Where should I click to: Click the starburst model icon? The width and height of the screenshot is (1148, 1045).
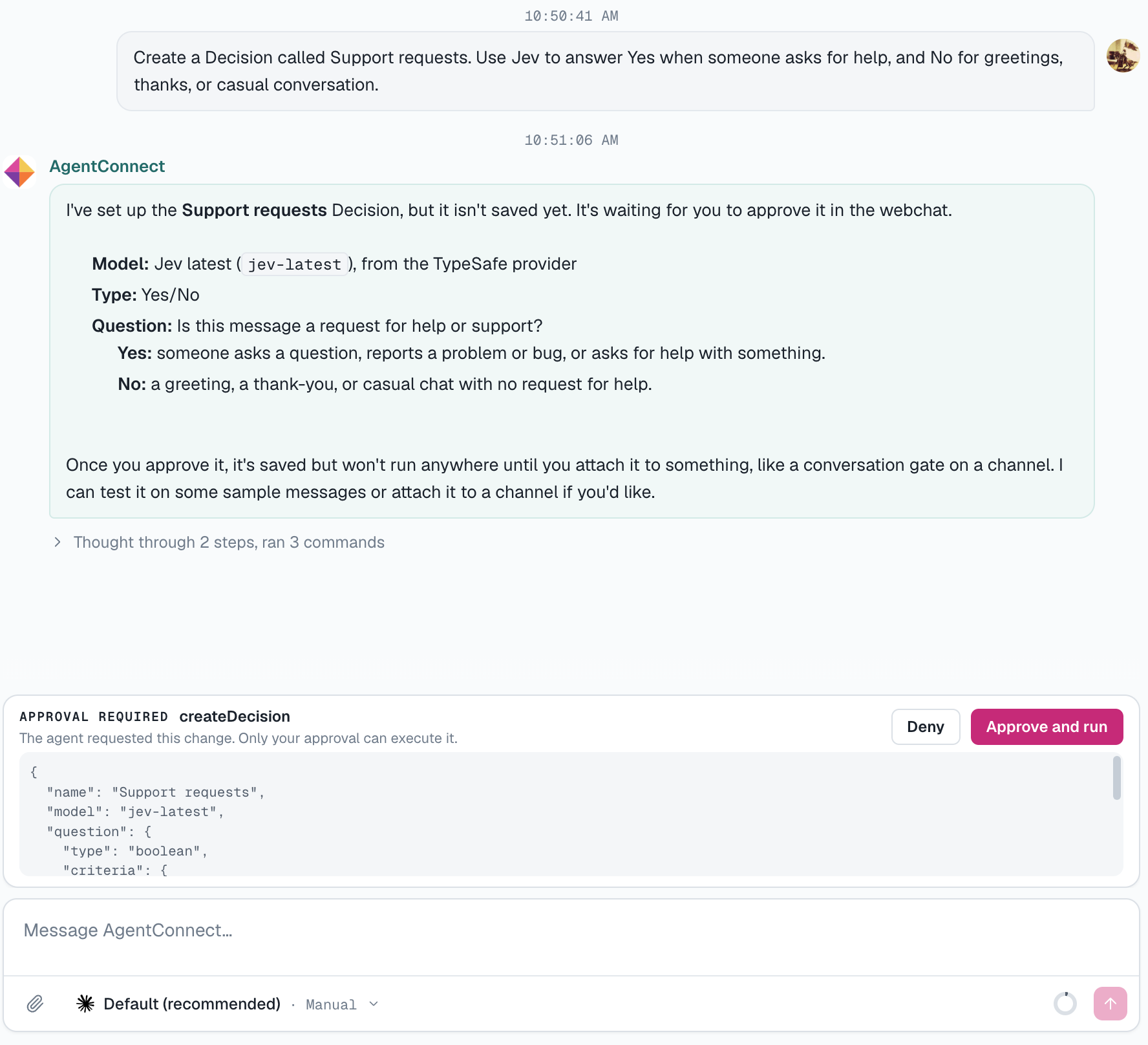[x=85, y=1004]
